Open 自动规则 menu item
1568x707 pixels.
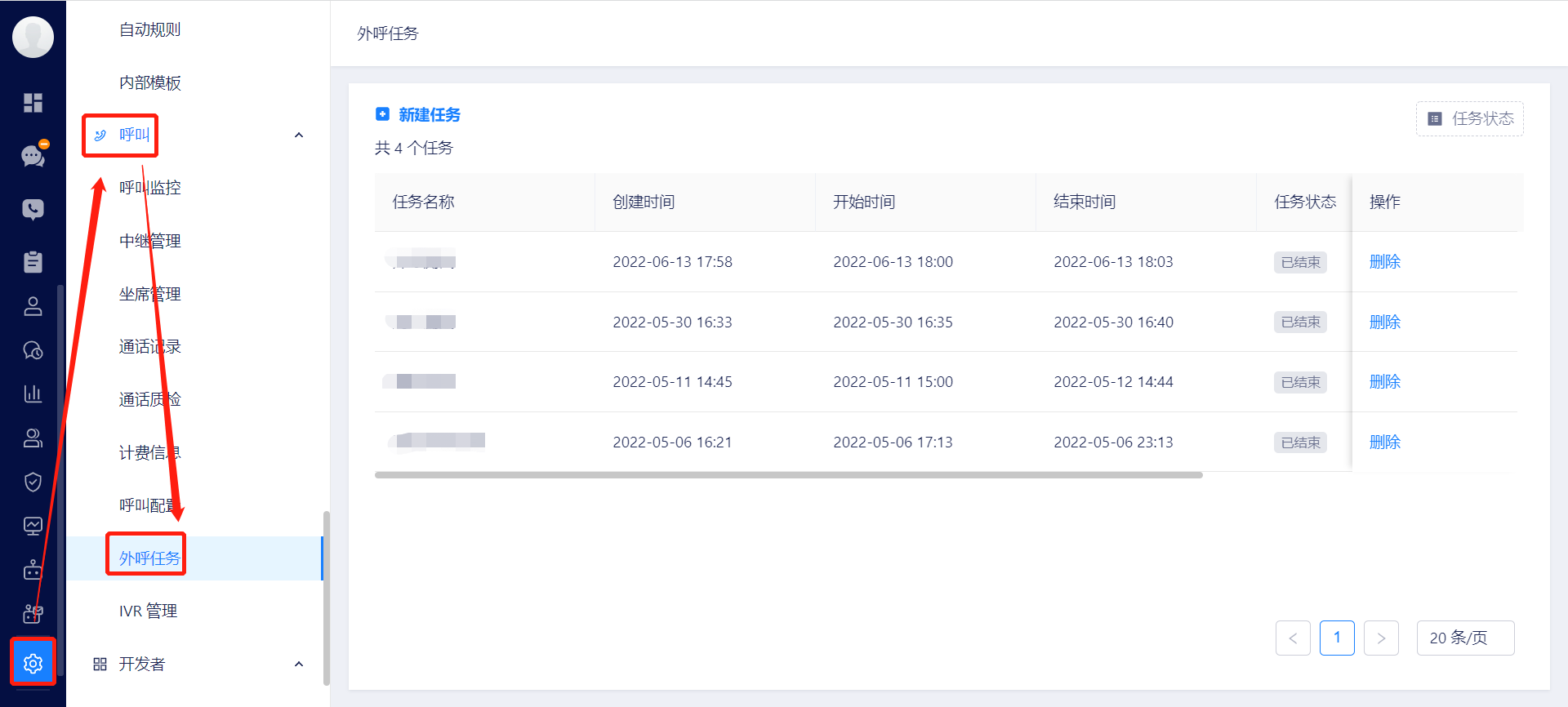[149, 30]
